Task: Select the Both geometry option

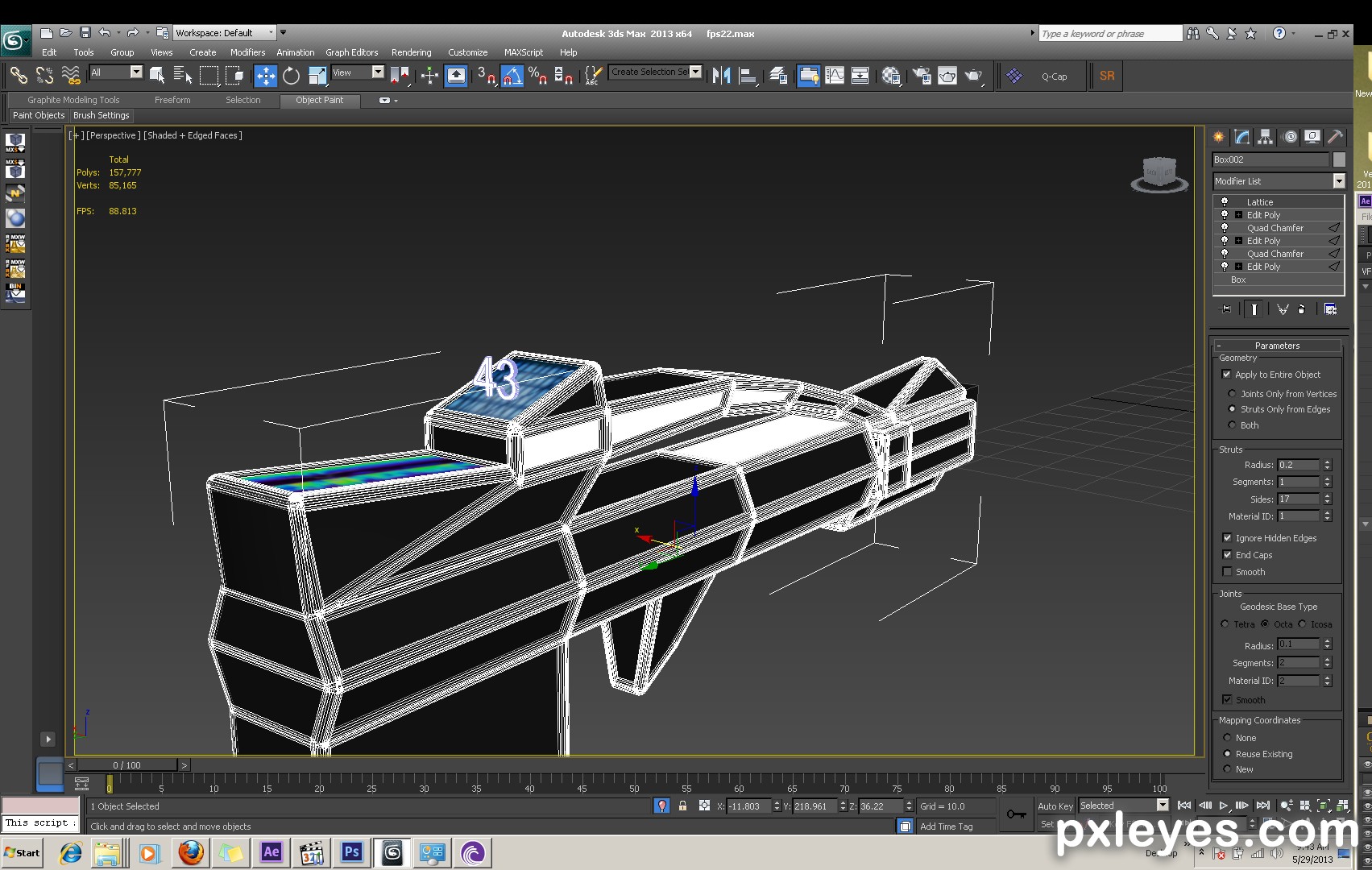Action: [x=1231, y=425]
